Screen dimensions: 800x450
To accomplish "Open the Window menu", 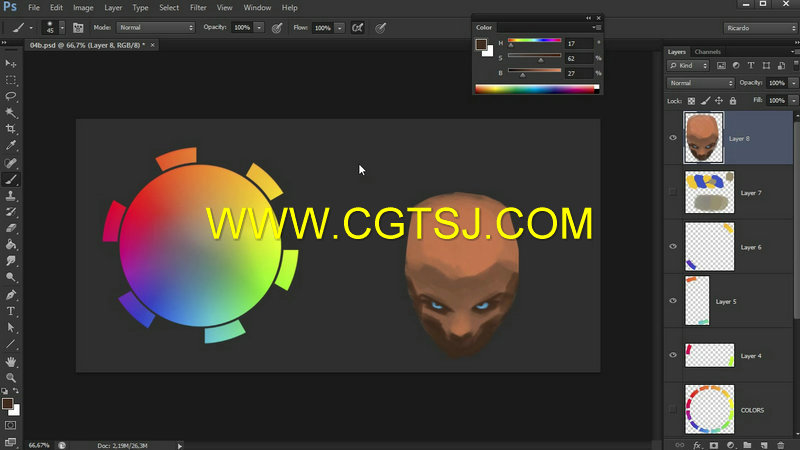I will 257,8.
